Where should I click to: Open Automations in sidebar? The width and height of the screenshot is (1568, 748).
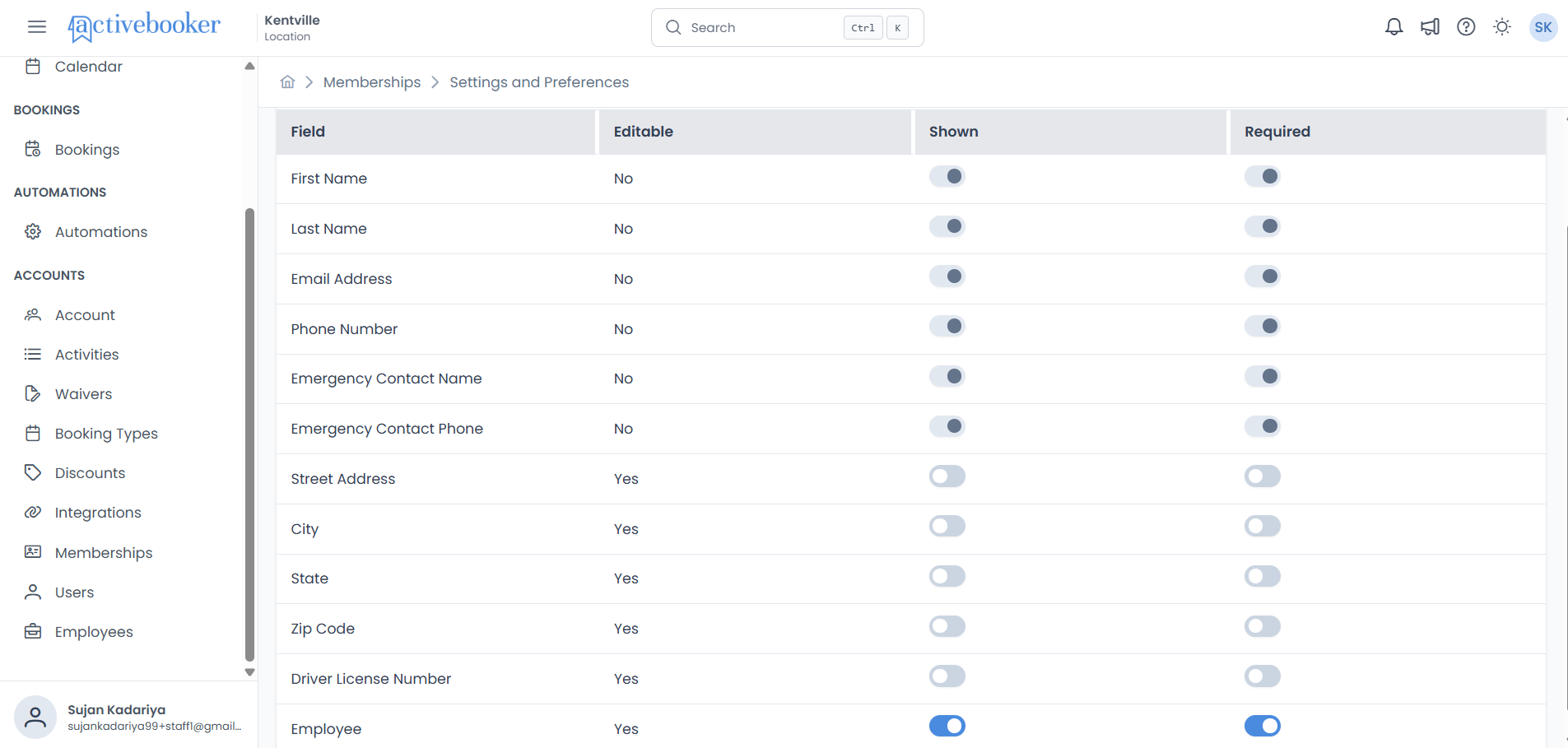coord(101,231)
